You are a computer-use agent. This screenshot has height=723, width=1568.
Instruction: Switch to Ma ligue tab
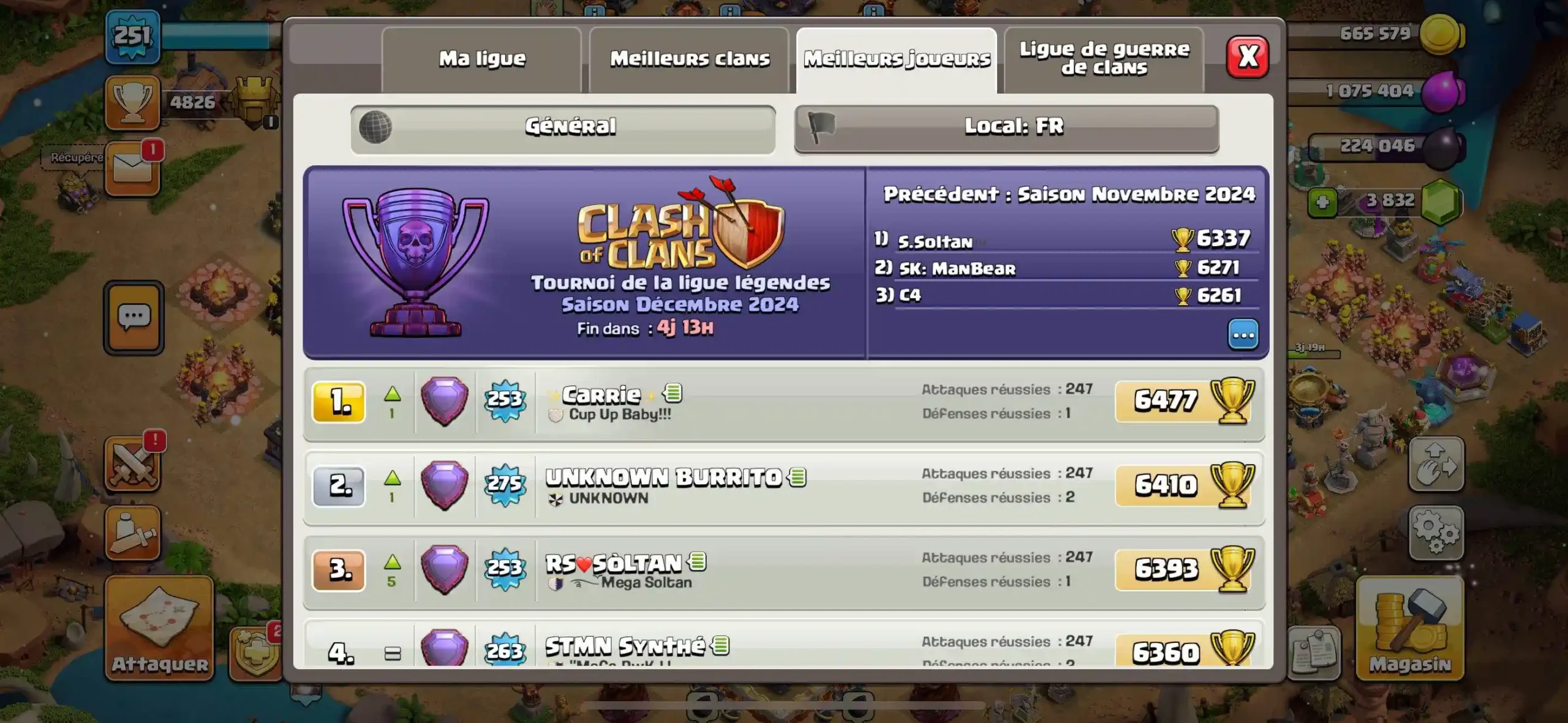point(481,59)
